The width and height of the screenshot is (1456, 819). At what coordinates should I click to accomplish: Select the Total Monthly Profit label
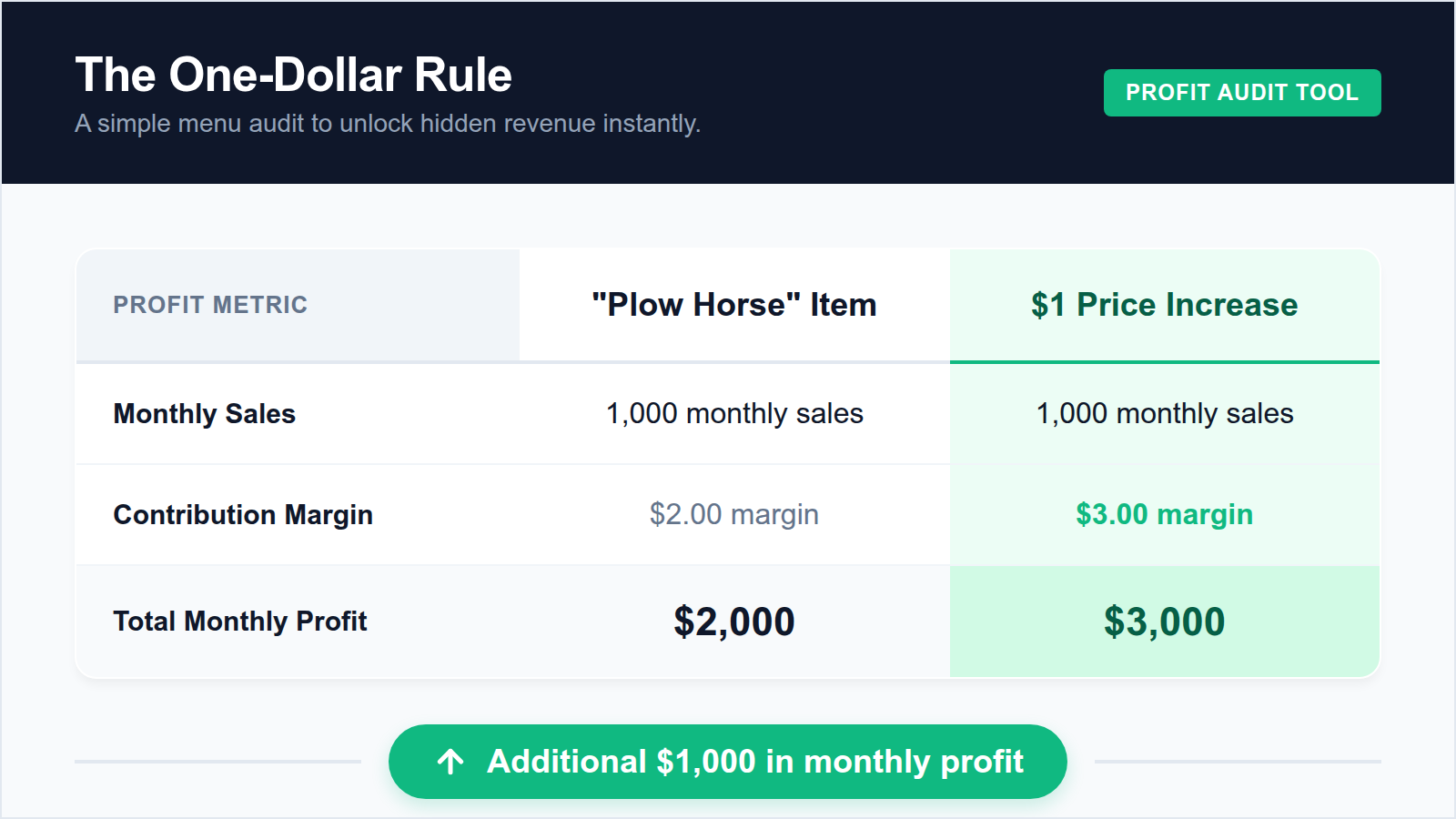239,622
